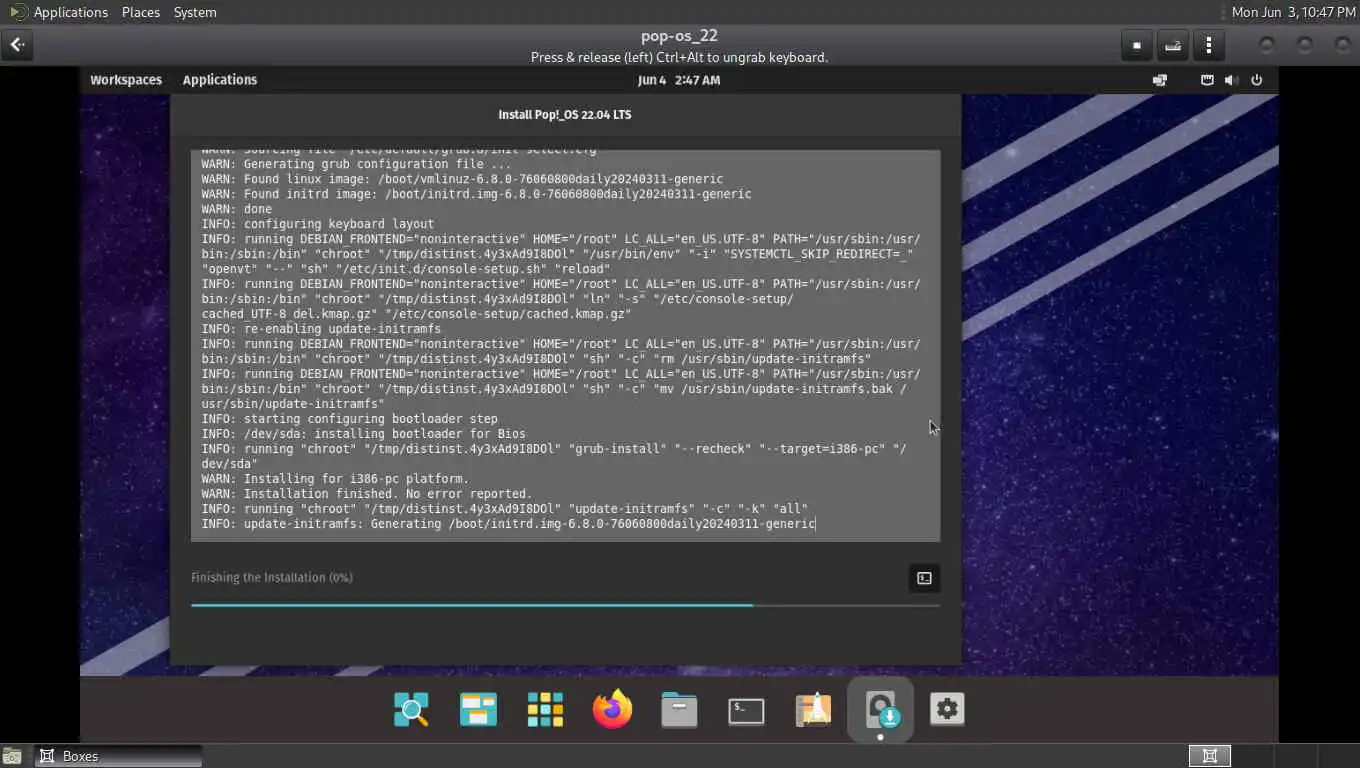The width and height of the screenshot is (1360, 768).
Task: Click the Boxes keyboard shortcuts send button
Action: (x=1173, y=45)
